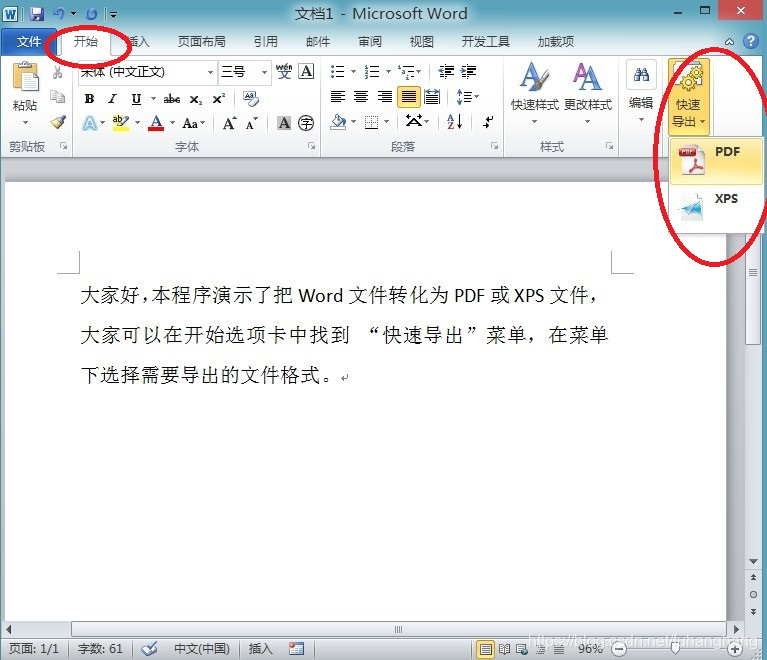The width and height of the screenshot is (767, 660).
Task: Toggle italic formatting
Action: tap(113, 99)
